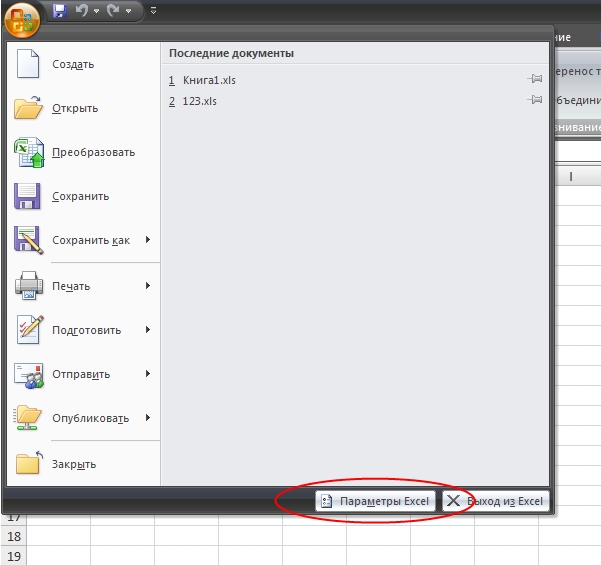Image resolution: width=601 pixels, height=565 pixels.
Task: Click the Save floppy icon in quick access toolbar
Action: tap(60, 11)
